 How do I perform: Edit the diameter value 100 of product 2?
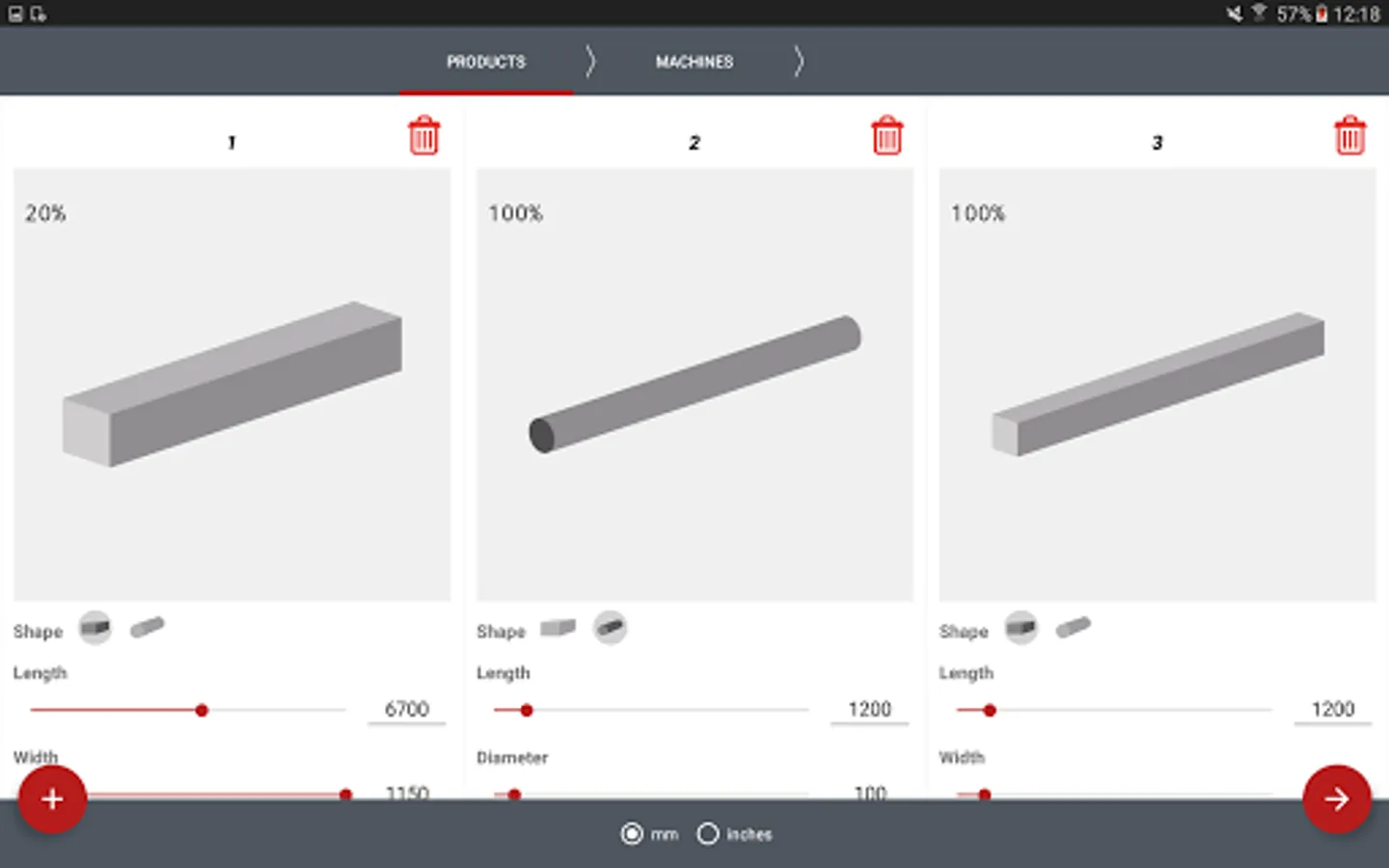pos(869,791)
